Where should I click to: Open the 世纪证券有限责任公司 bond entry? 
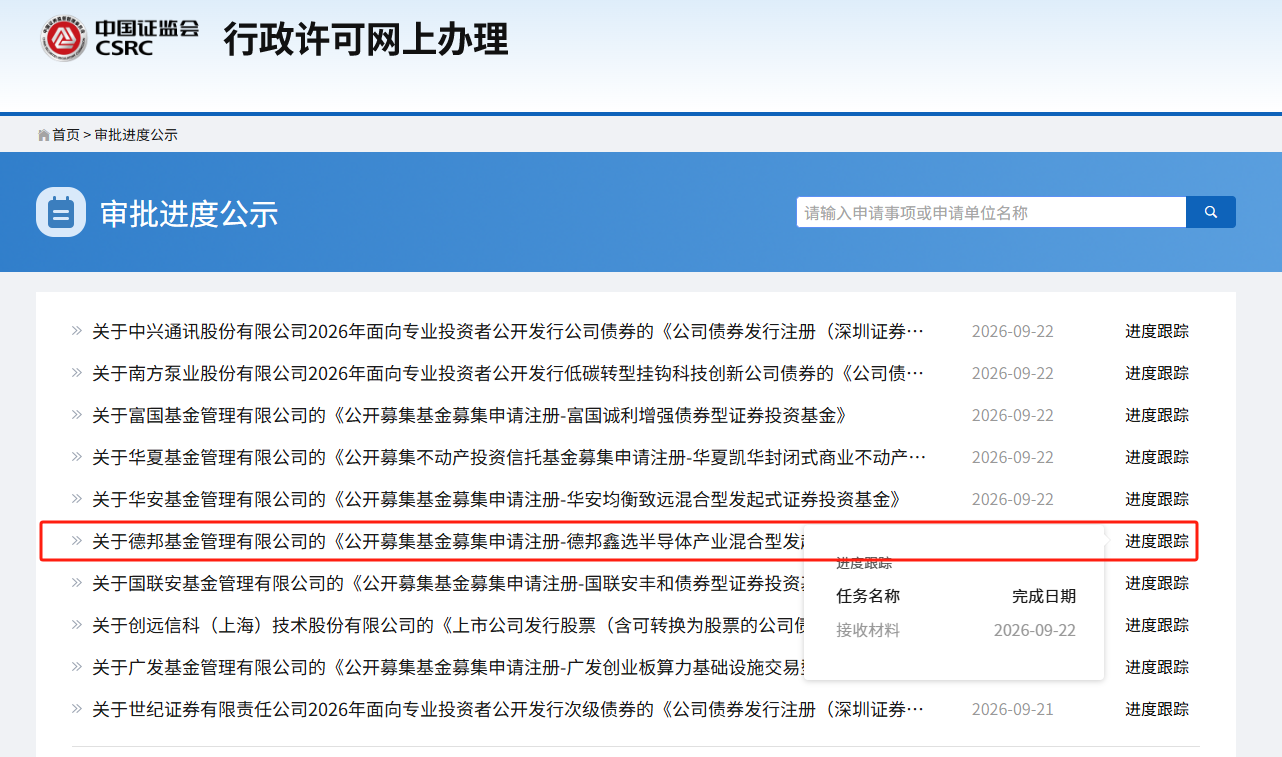[x=508, y=709]
